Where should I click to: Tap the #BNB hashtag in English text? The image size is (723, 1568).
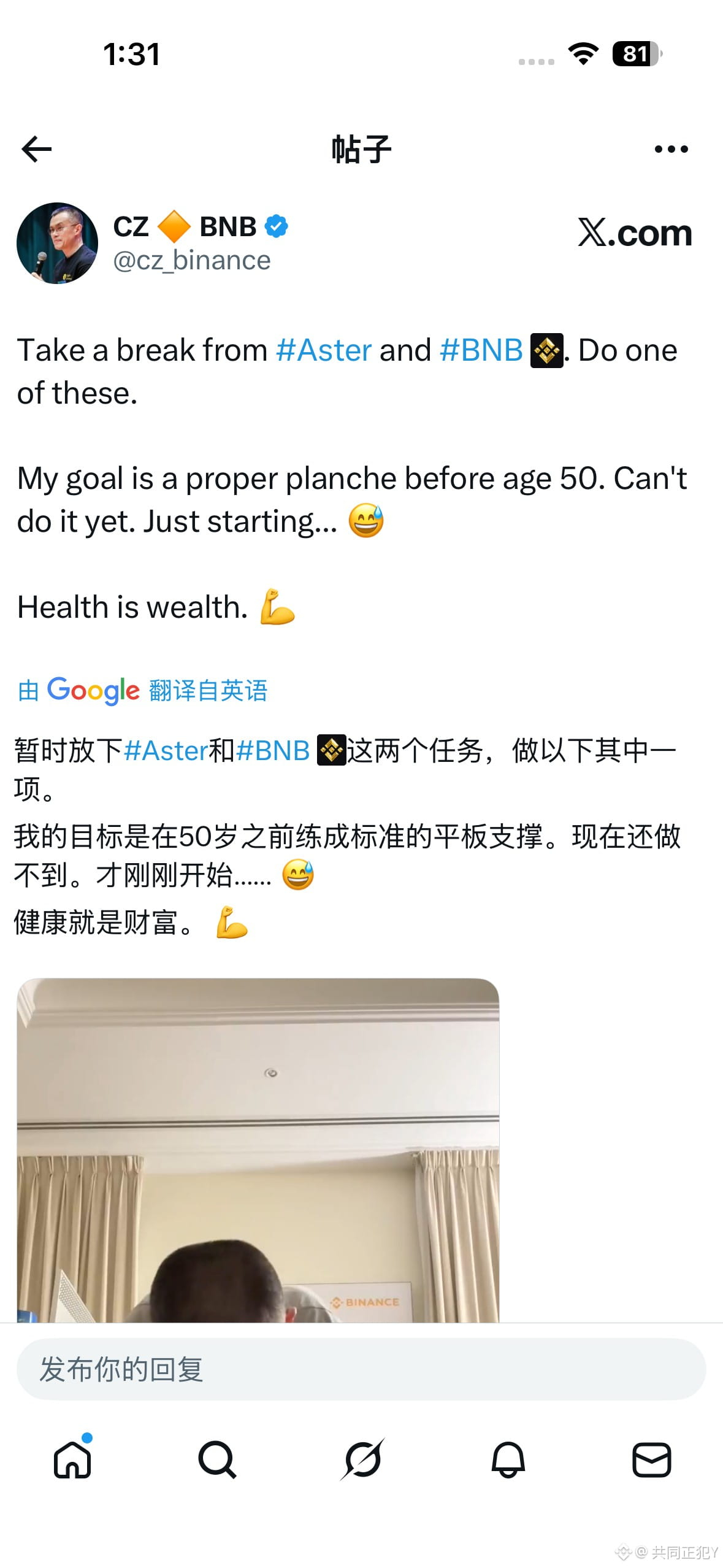481,350
